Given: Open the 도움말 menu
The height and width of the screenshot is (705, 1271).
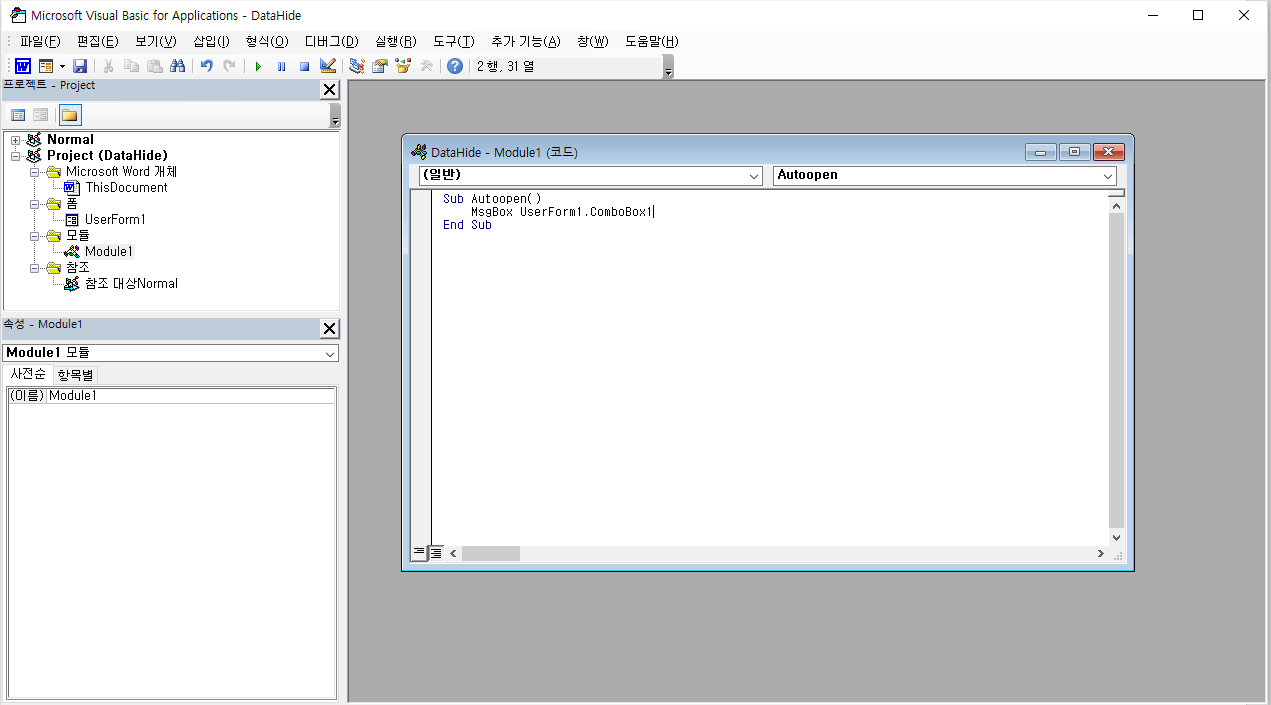Looking at the screenshot, I should [x=652, y=41].
